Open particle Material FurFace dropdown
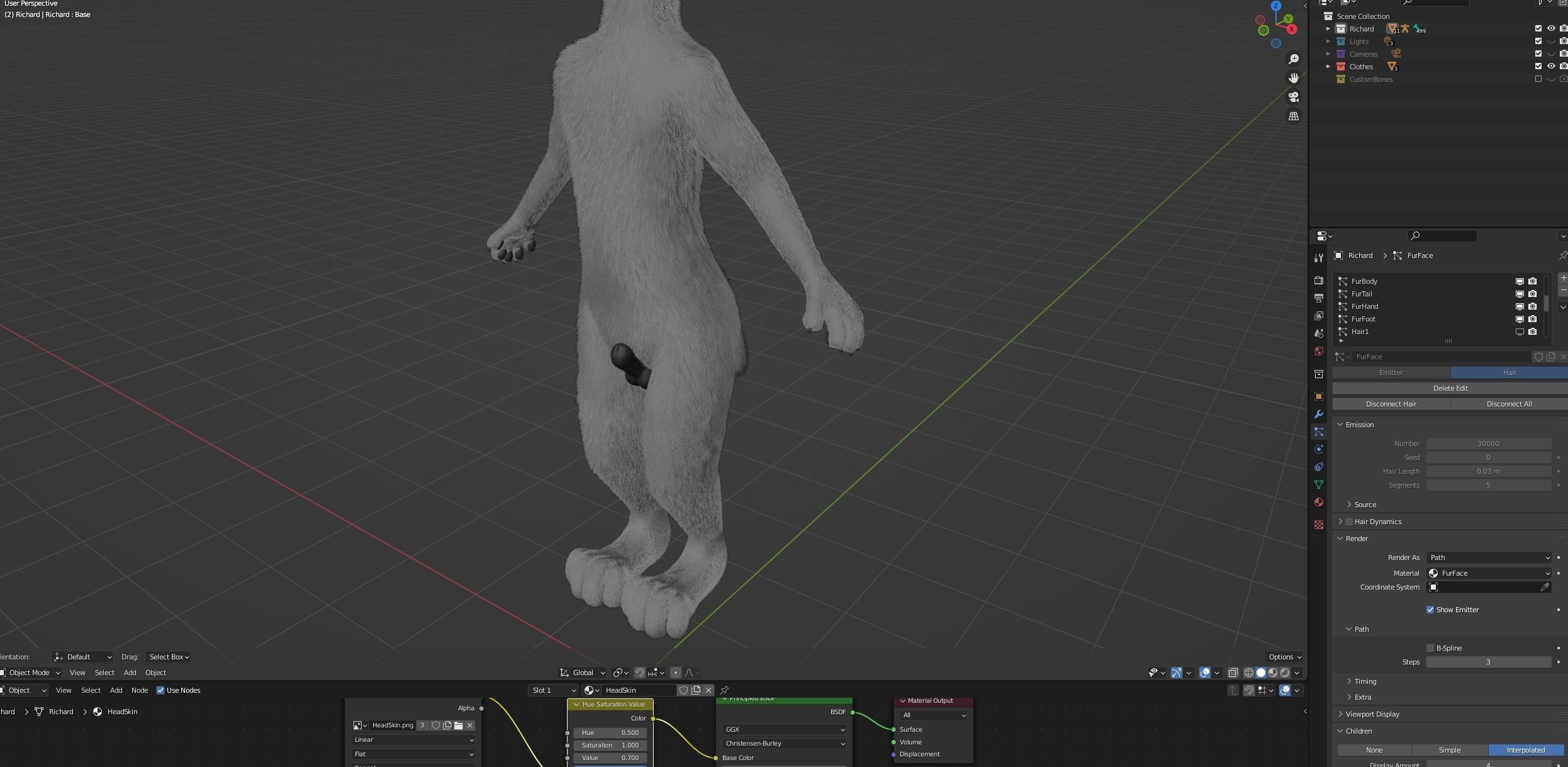Viewport: 1568px width, 767px height. pyautogui.click(x=1489, y=573)
